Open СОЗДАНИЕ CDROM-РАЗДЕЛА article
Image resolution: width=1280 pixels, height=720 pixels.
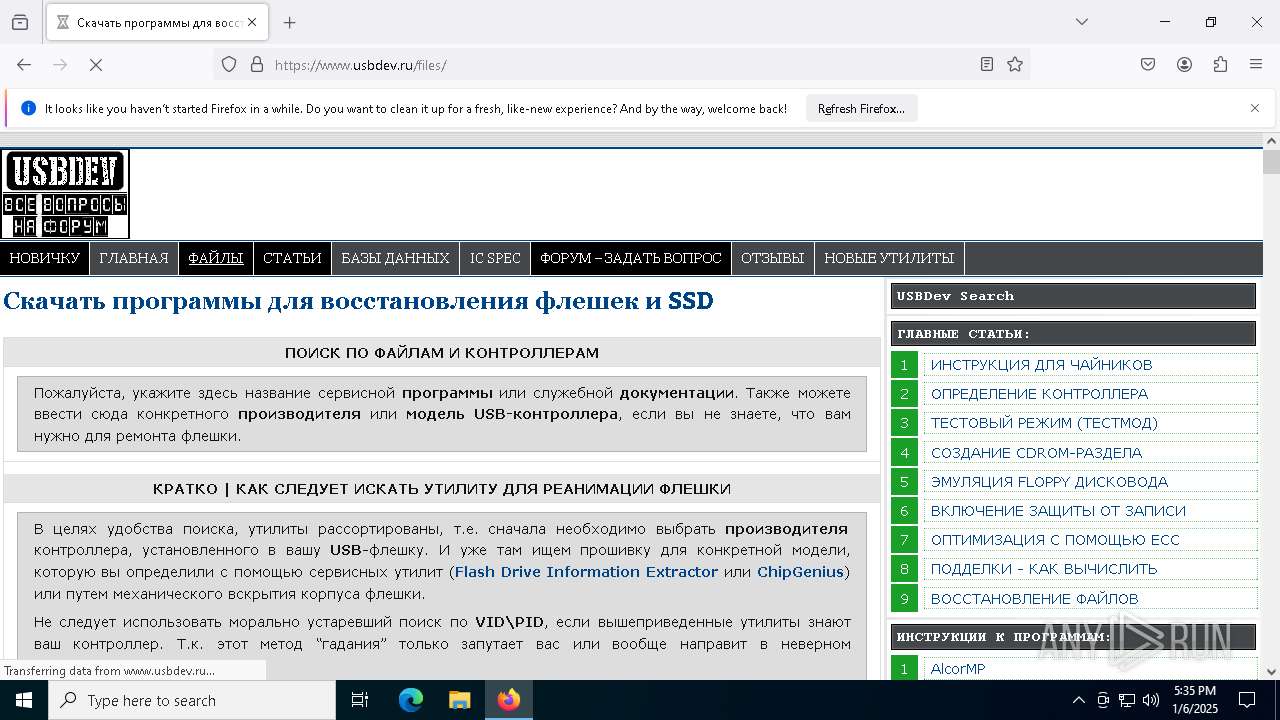coord(1036,453)
